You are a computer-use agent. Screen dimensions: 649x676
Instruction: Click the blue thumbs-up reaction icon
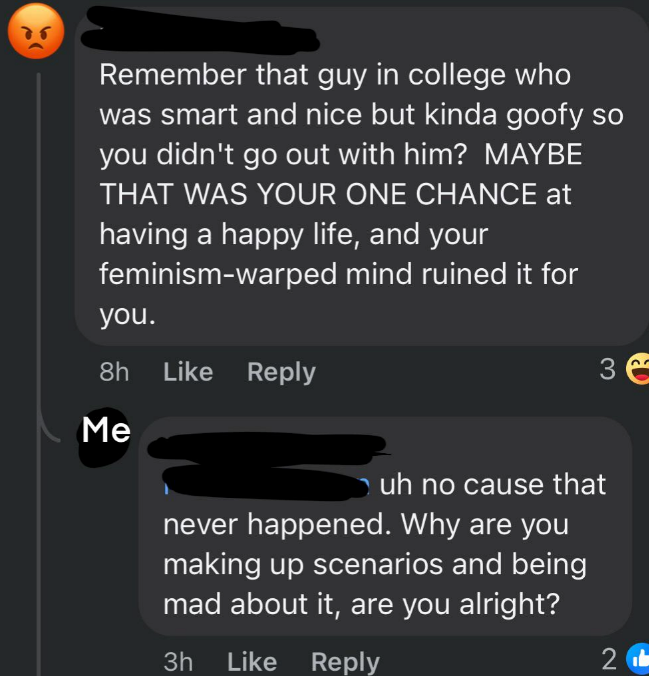click(x=637, y=659)
